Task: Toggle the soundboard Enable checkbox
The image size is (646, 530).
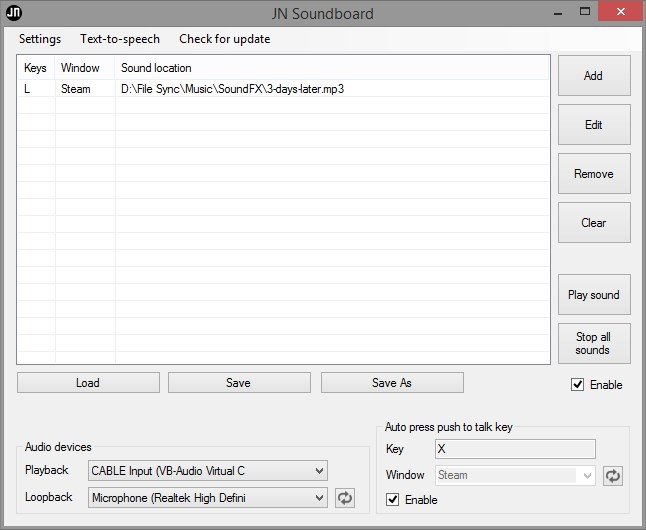Action: 577,385
